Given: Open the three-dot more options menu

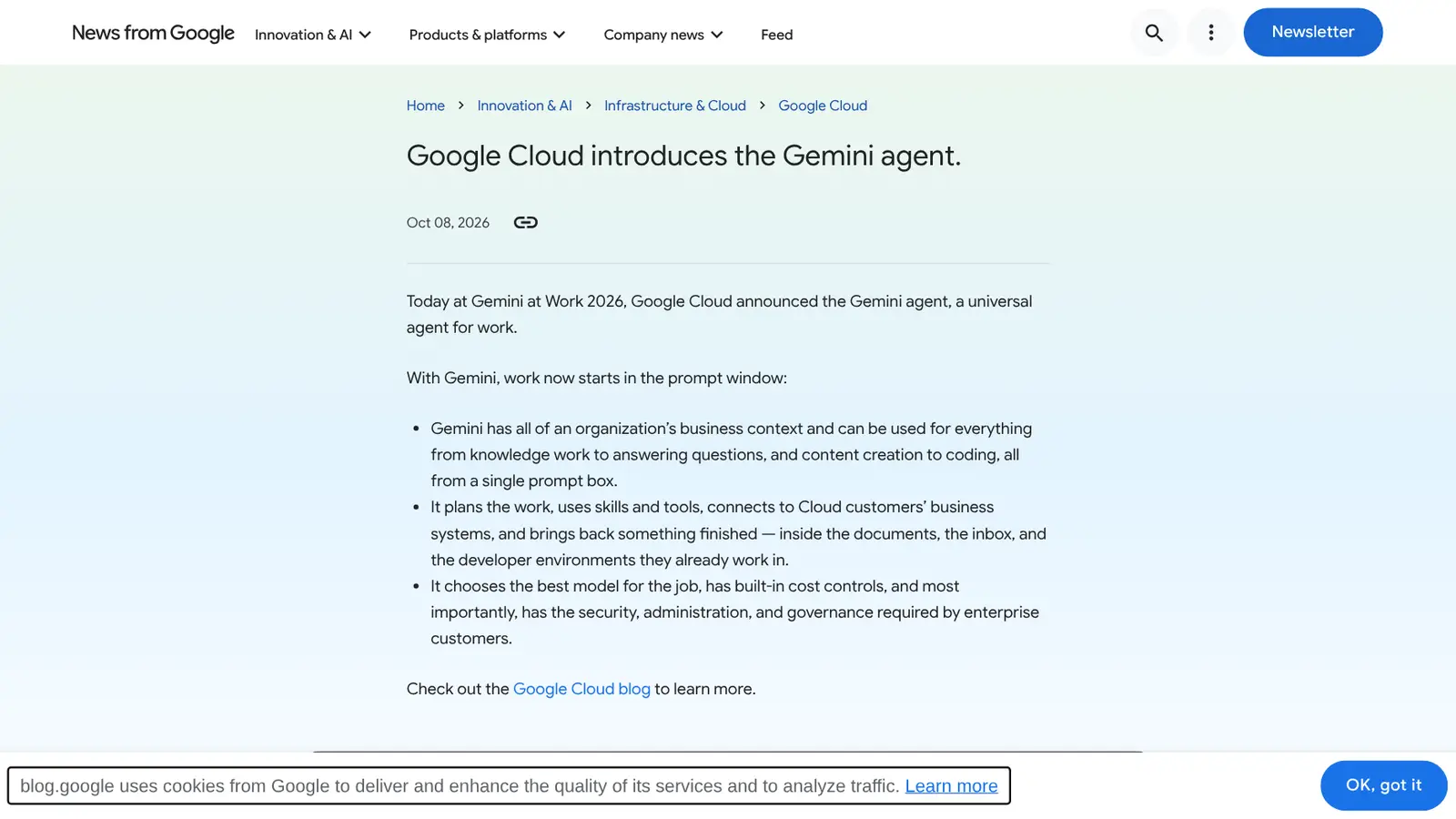Looking at the screenshot, I should 1210,33.
